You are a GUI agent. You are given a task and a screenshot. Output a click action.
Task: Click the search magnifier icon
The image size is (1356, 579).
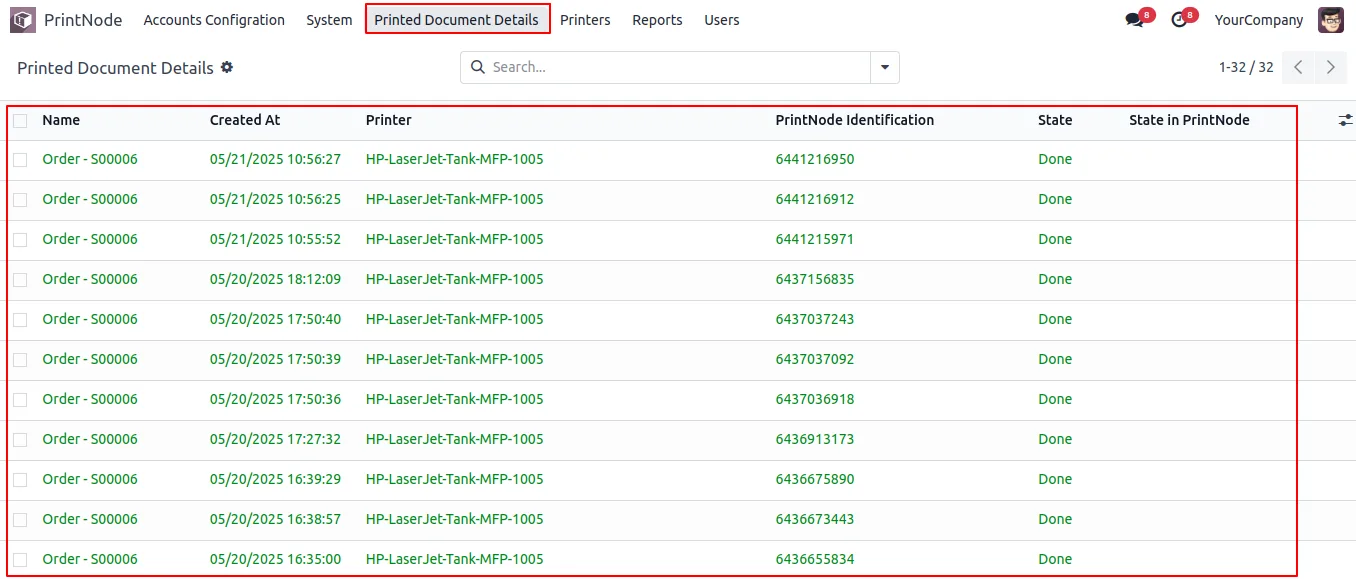click(x=477, y=67)
